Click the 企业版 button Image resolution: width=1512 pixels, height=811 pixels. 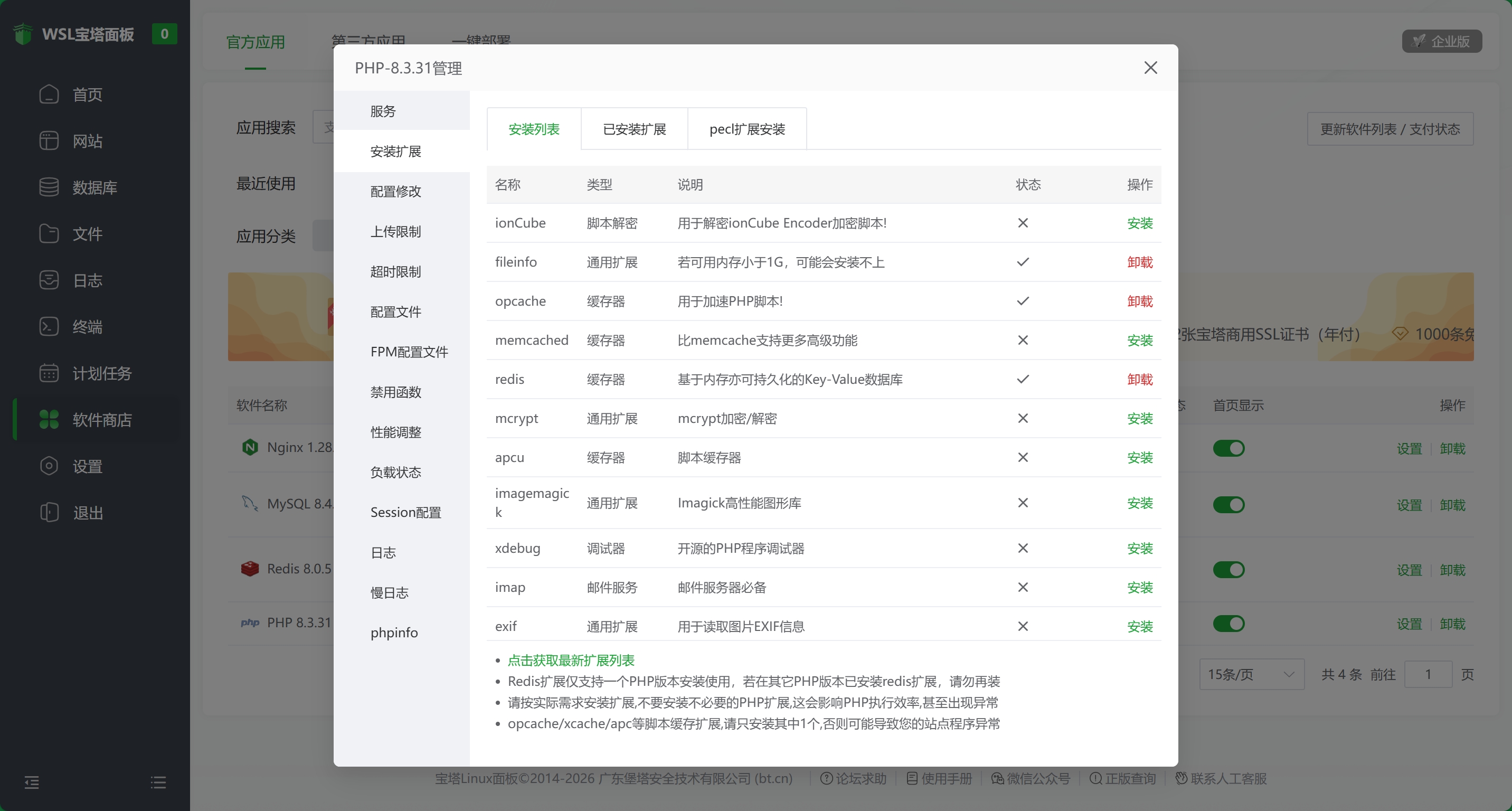[x=1442, y=41]
